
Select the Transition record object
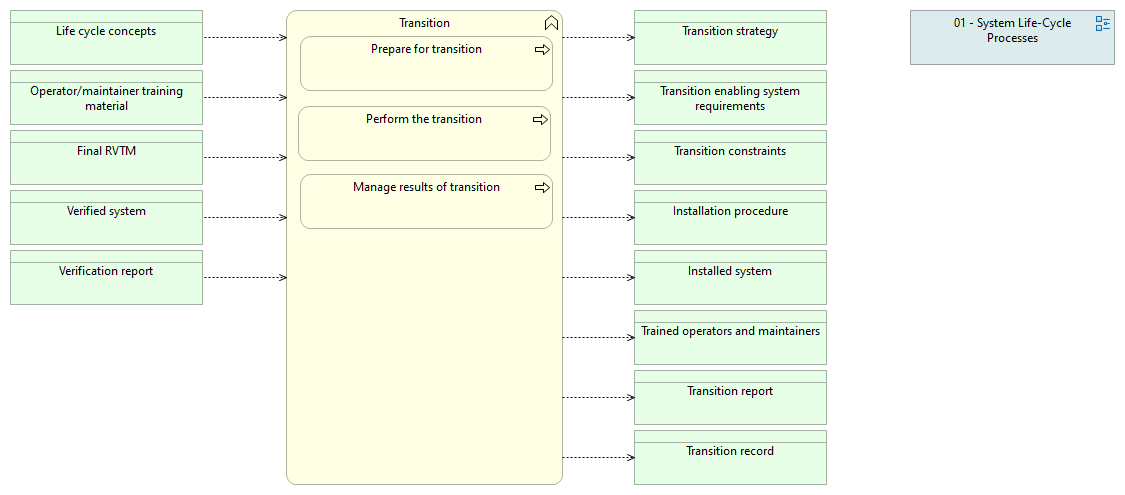coord(730,458)
